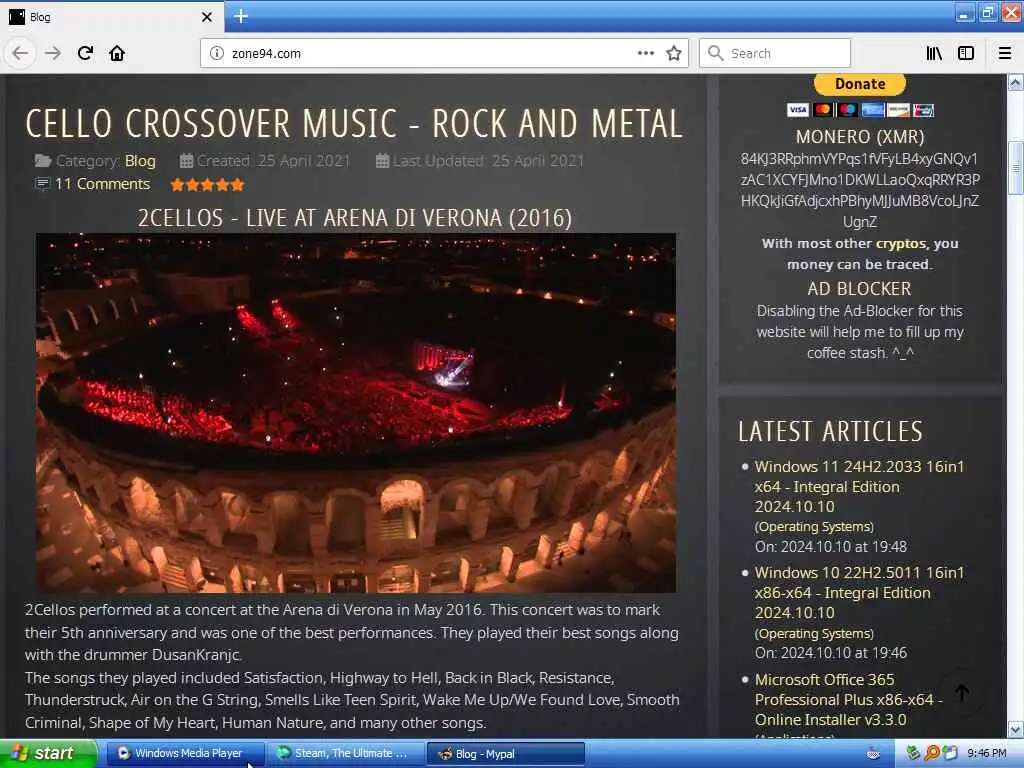Open the 11 Comments link
The width and height of the screenshot is (1024, 768).
tap(102, 184)
